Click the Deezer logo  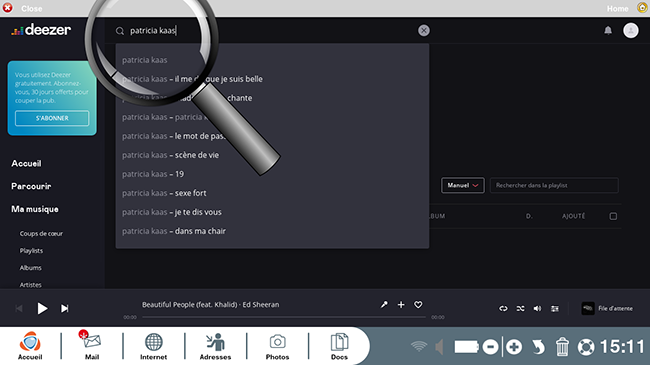coord(41,30)
